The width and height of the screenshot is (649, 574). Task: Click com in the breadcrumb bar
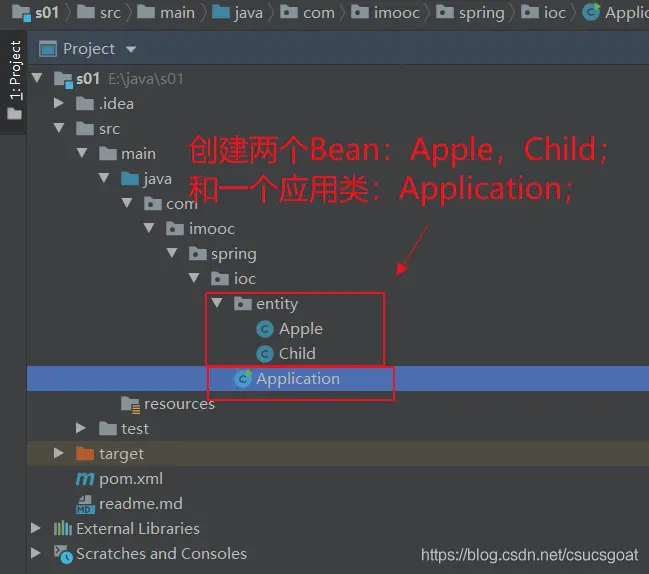pyautogui.click(x=319, y=13)
